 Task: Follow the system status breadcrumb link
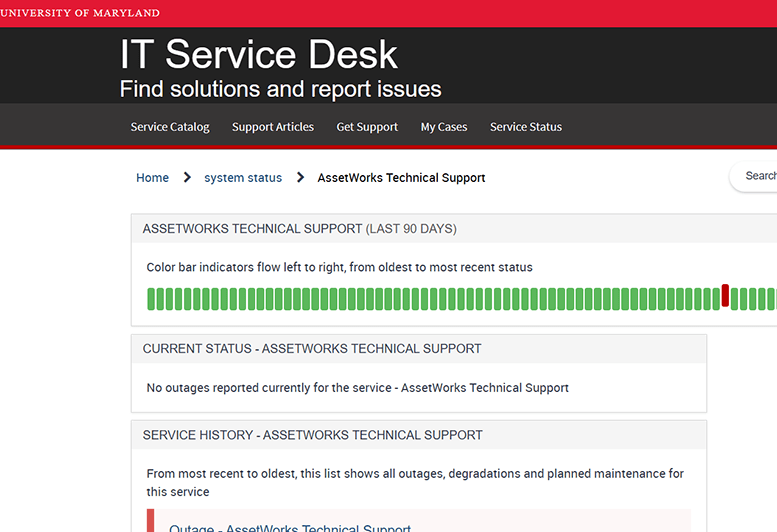[x=243, y=177]
